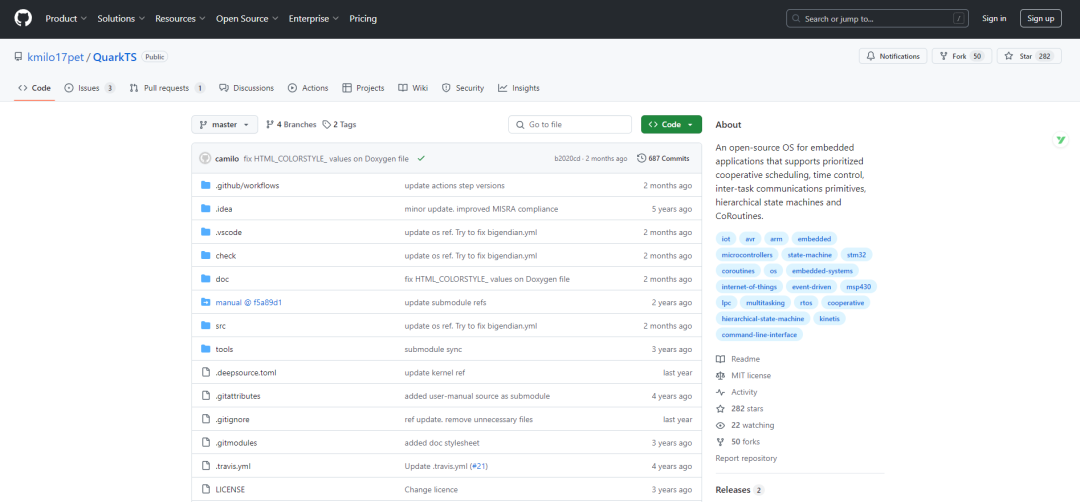
Task: Open the 'Change licence' commit message
Action: click(431, 490)
